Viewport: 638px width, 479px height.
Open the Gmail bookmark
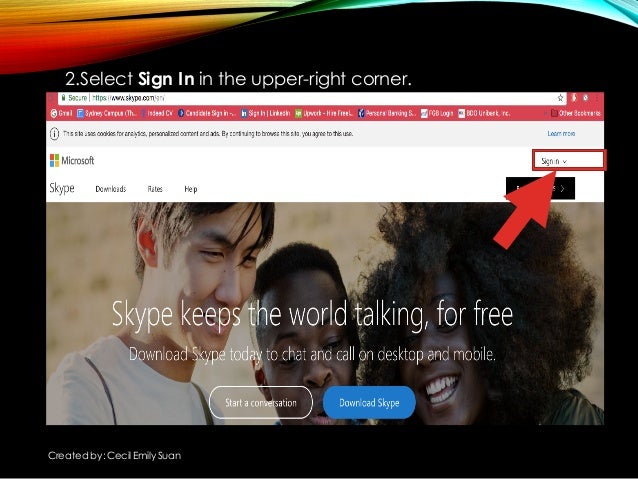click(61, 113)
